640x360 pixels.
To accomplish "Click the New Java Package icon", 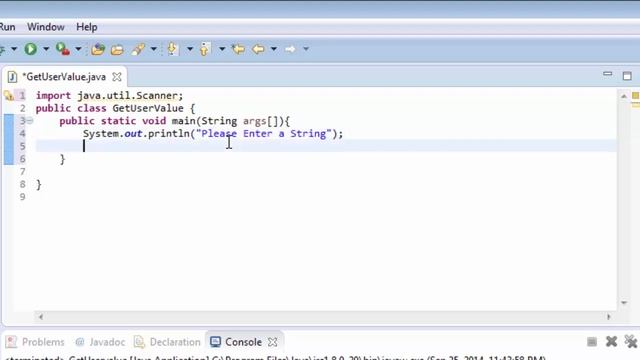I will point(98,49).
